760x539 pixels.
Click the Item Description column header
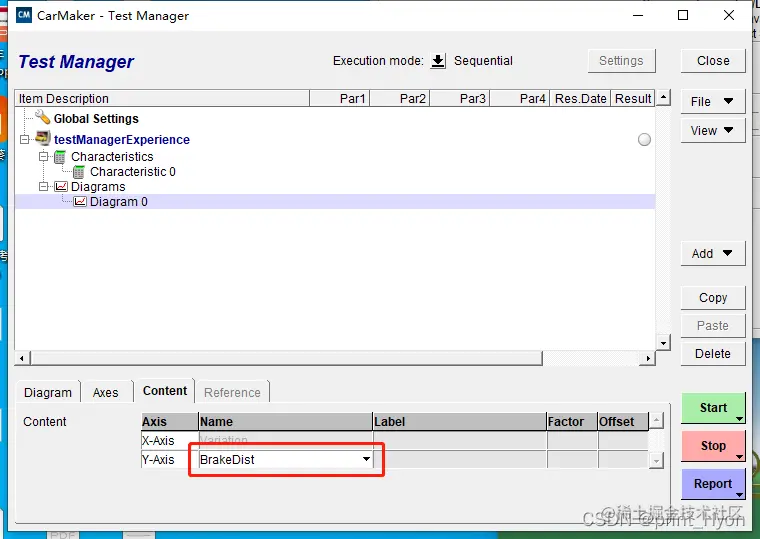coord(162,98)
